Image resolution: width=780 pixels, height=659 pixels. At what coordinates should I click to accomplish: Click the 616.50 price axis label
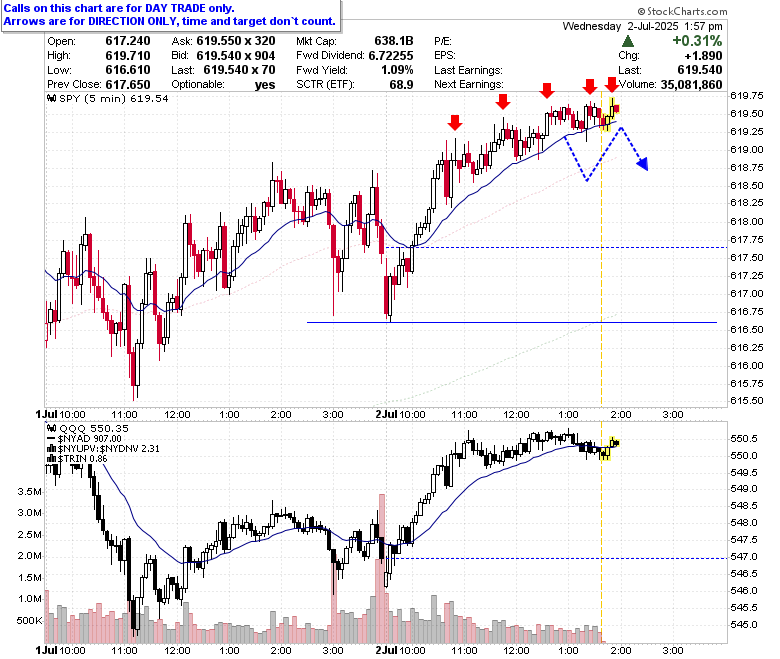747,330
